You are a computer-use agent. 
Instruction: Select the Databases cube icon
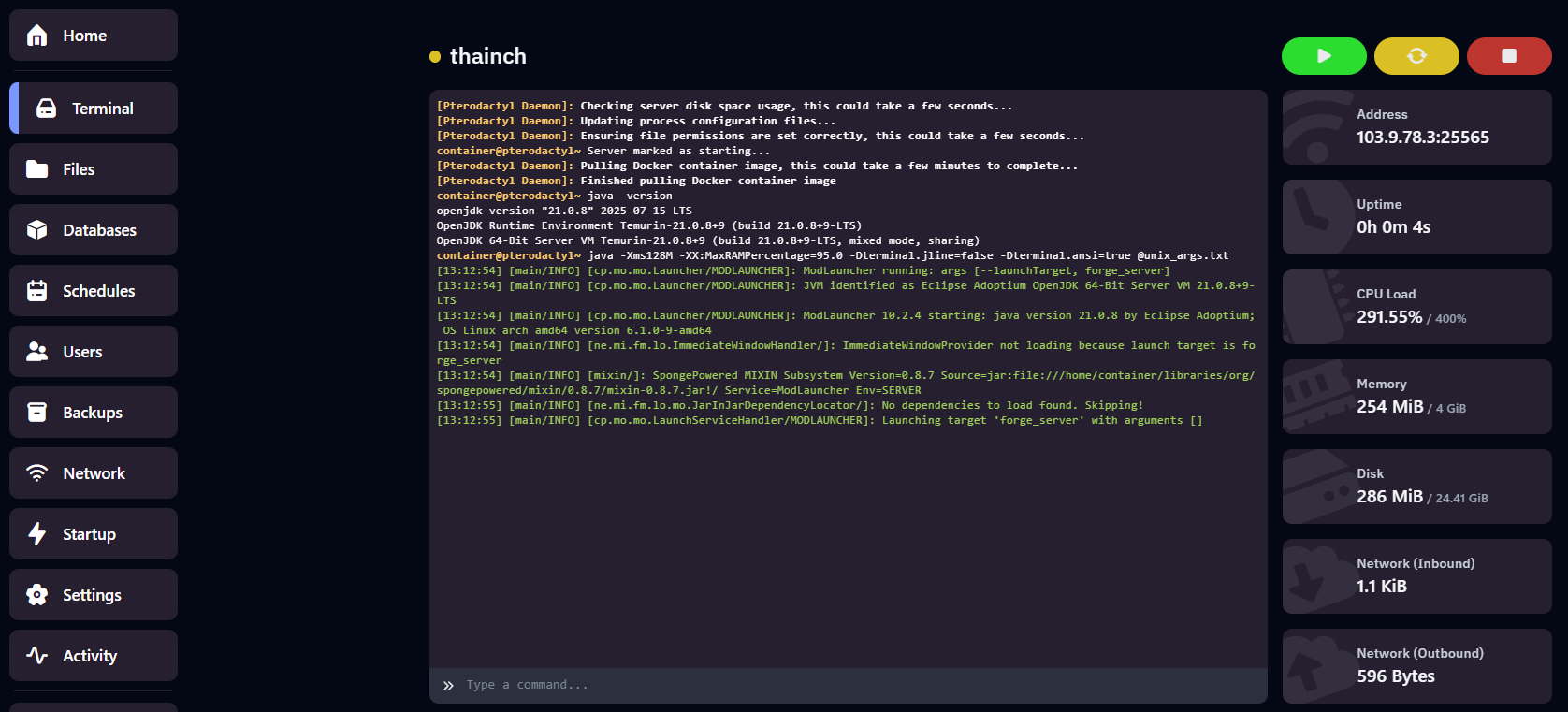tap(37, 230)
